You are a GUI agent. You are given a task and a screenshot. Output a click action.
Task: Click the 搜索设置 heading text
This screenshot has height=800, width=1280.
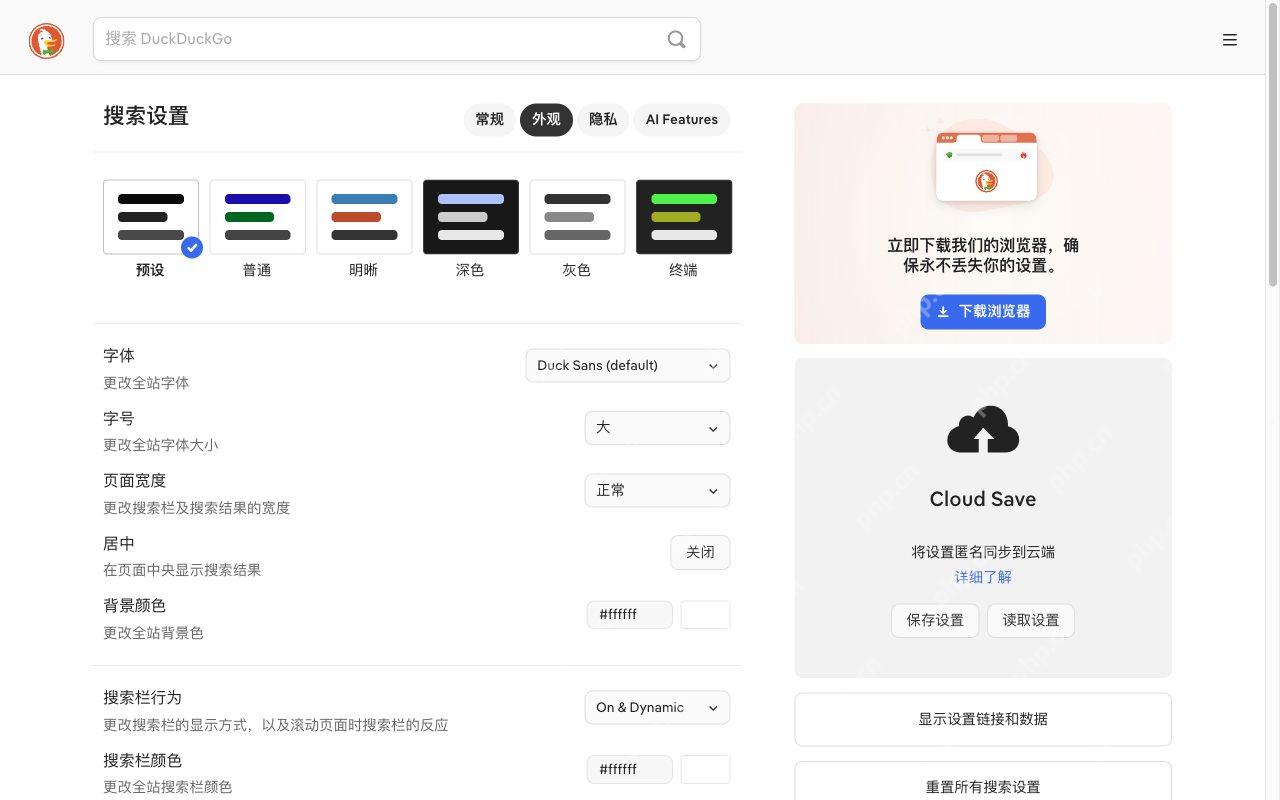point(146,116)
